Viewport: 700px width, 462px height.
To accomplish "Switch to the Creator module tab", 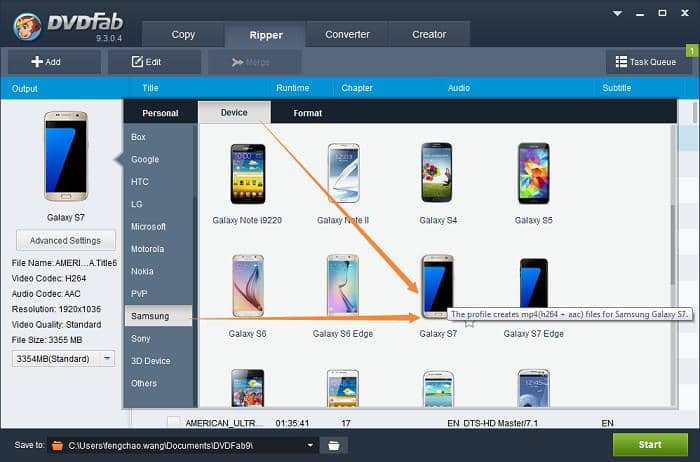I will pos(429,34).
